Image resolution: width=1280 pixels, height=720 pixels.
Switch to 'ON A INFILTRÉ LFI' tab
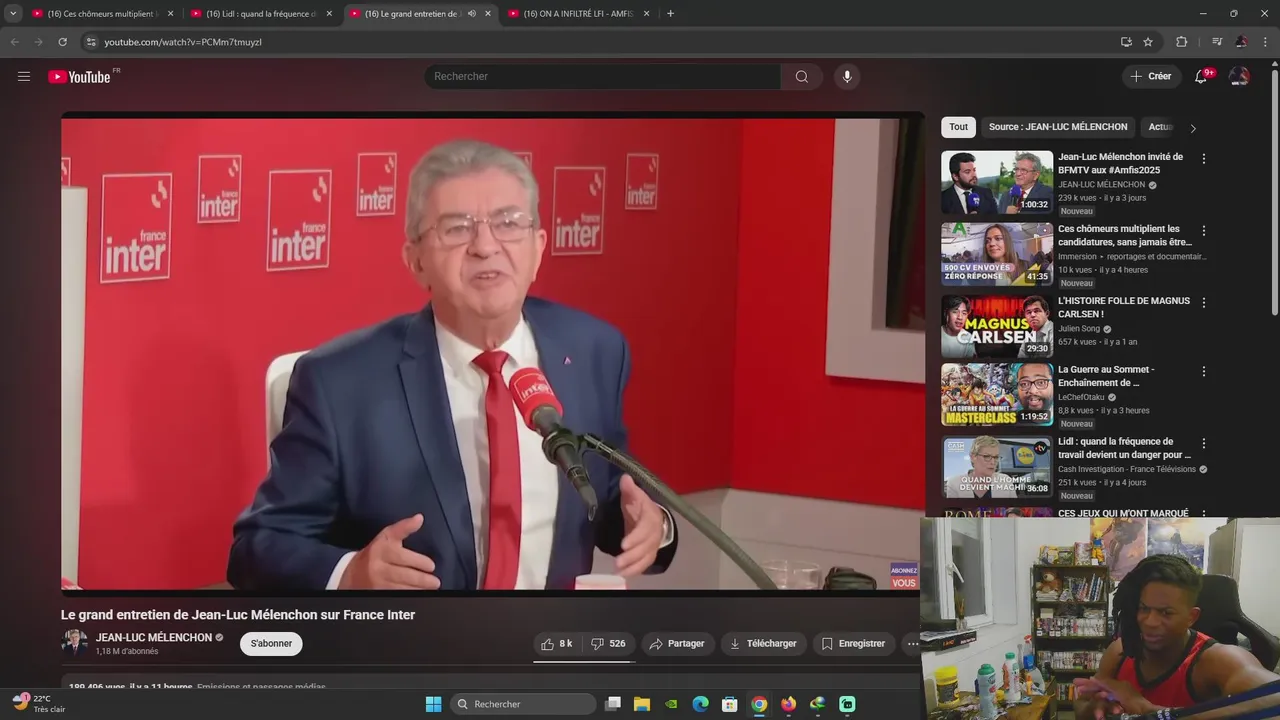click(x=578, y=14)
